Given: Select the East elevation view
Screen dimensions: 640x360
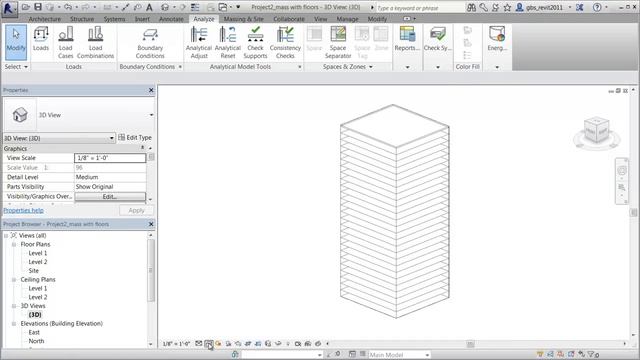Looking at the screenshot, I should click(34, 332).
